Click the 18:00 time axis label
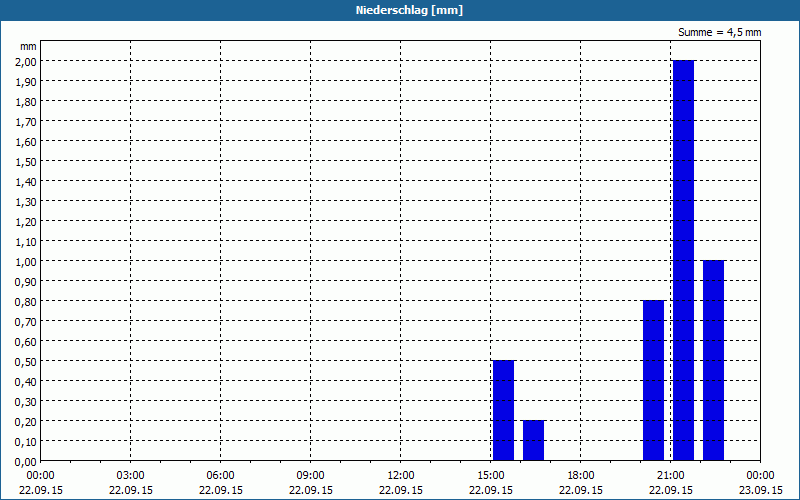 (581, 476)
